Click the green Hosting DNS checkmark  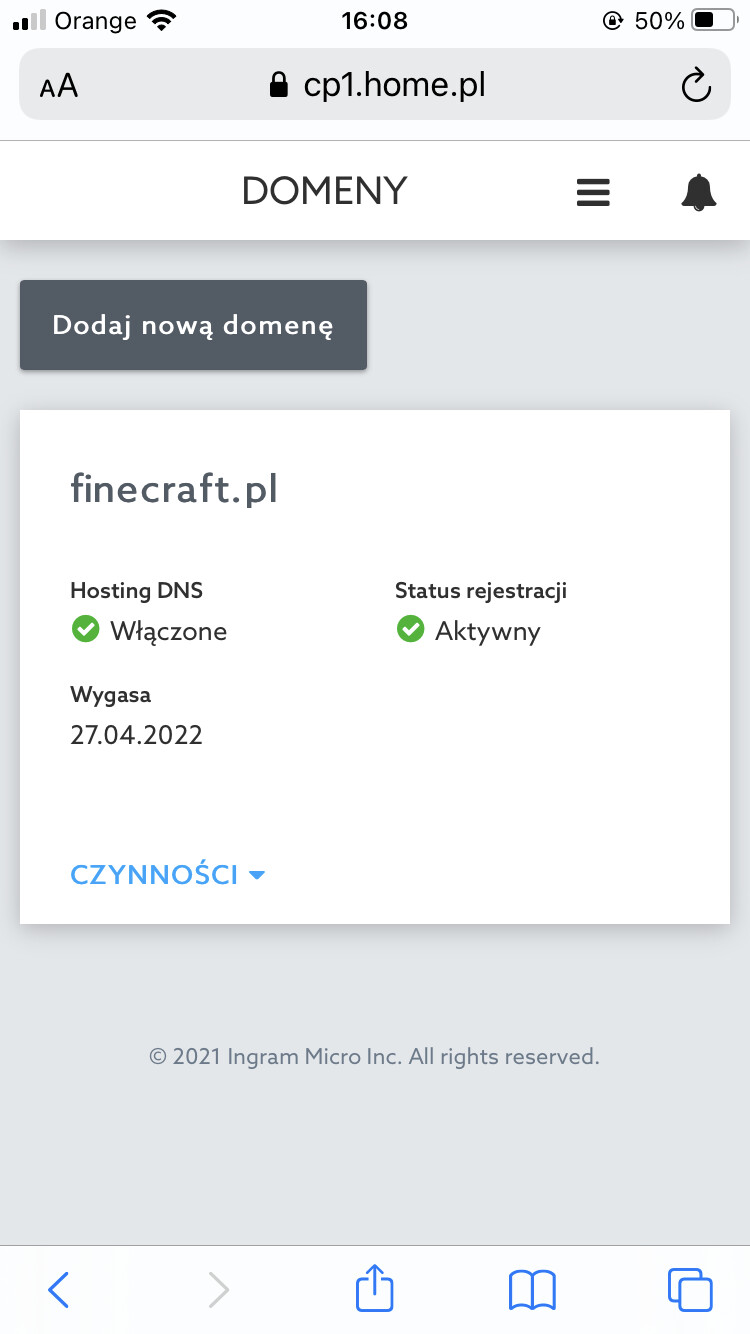(85, 630)
